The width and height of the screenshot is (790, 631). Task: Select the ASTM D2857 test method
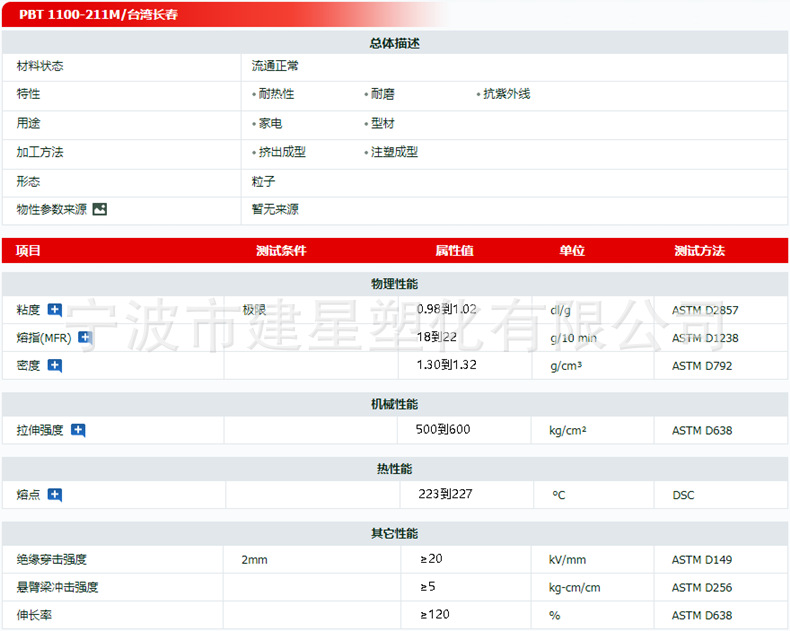click(x=705, y=310)
